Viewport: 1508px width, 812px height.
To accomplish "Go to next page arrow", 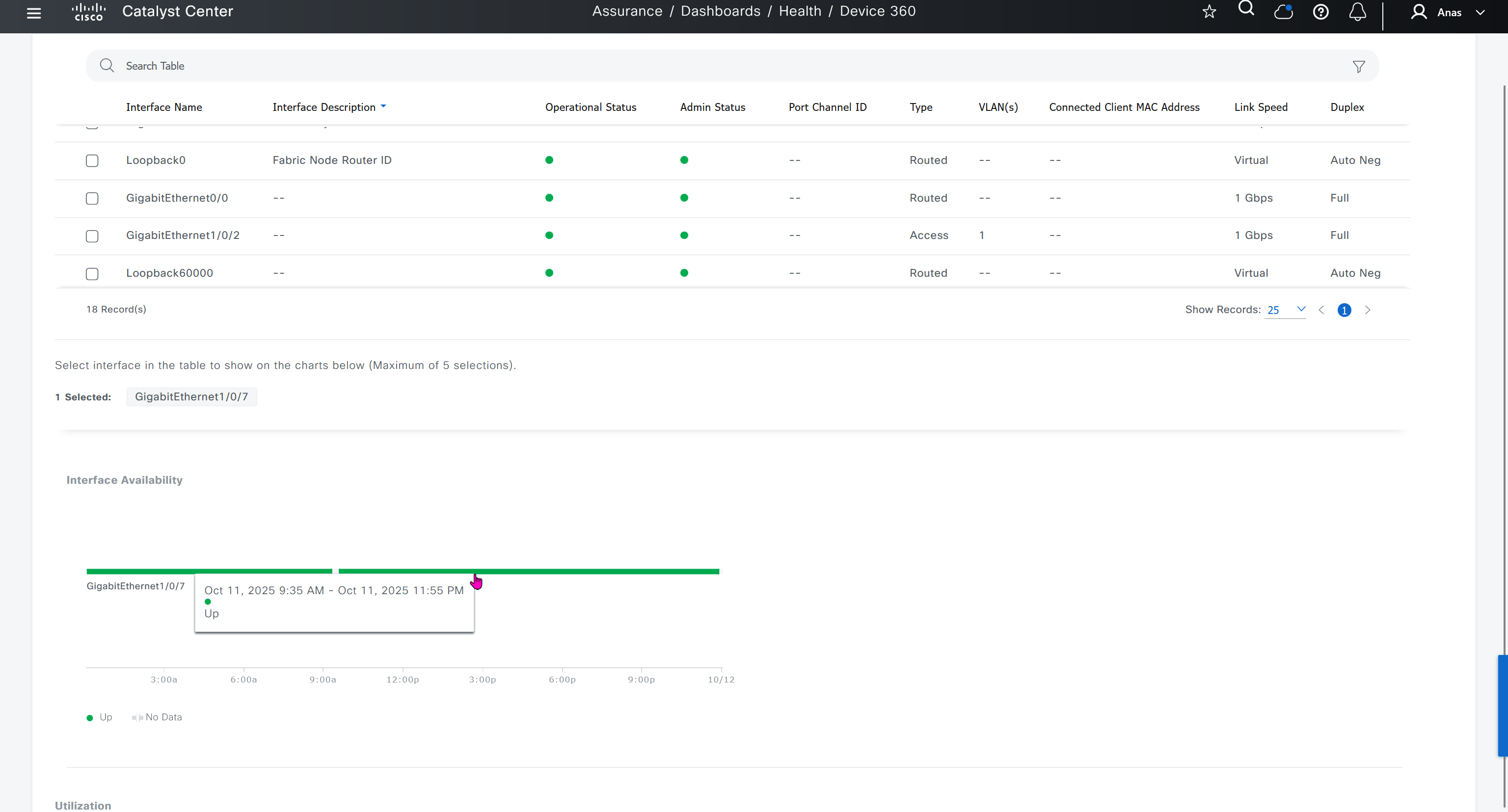I will [x=1368, y=310].
